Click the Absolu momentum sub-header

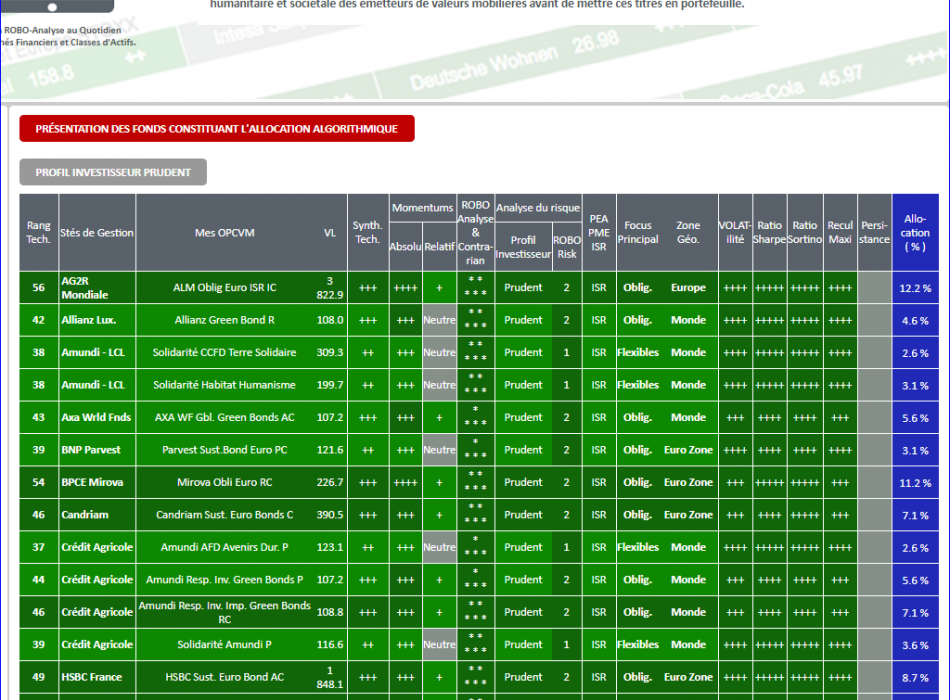(x=405, y=247)
